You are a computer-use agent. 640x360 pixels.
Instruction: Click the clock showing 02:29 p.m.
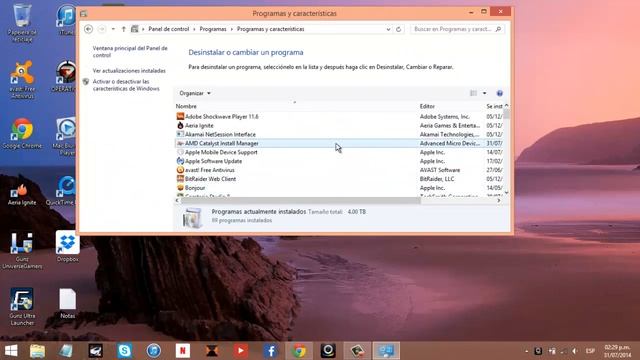(617, 347)
